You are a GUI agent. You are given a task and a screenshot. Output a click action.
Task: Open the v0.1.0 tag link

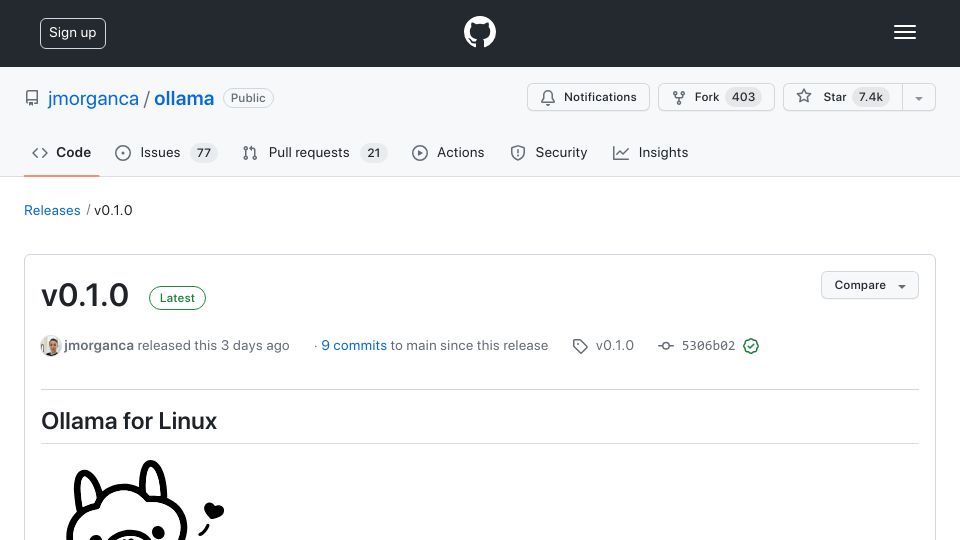[x=615, y=346]
